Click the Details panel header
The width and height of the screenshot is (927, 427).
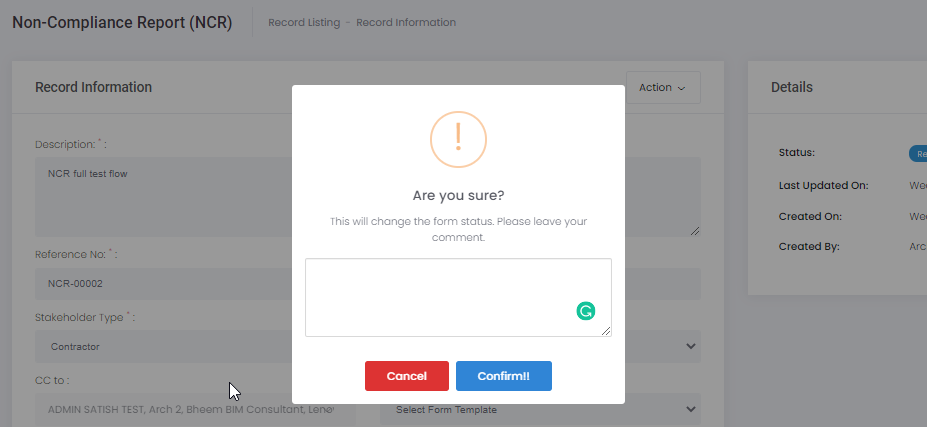point(791,87)
